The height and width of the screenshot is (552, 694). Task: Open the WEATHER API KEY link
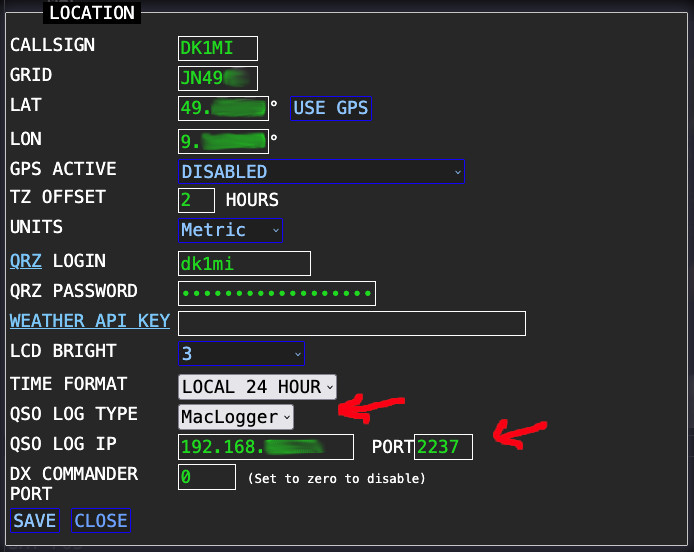[x=89, y=321]
